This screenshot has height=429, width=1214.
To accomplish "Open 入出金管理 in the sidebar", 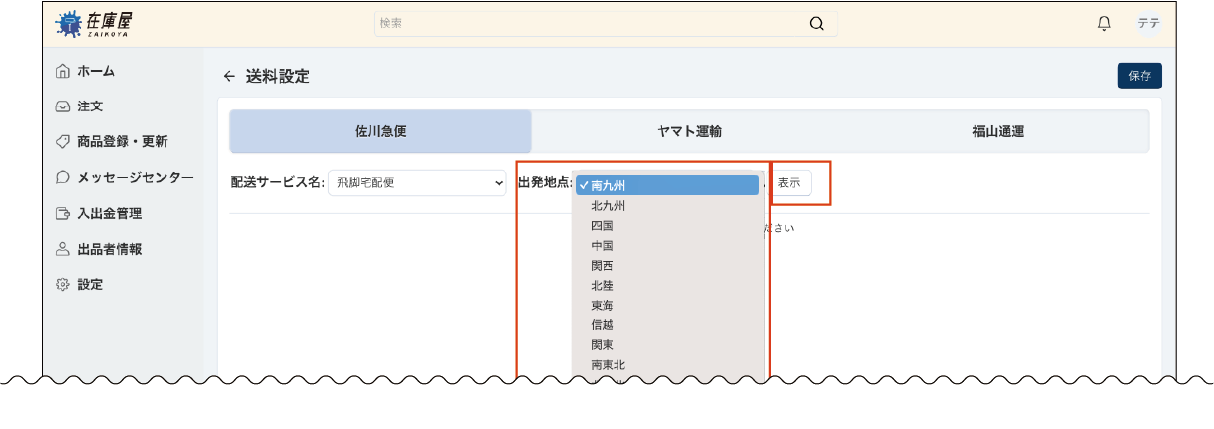I will (109, 213).
